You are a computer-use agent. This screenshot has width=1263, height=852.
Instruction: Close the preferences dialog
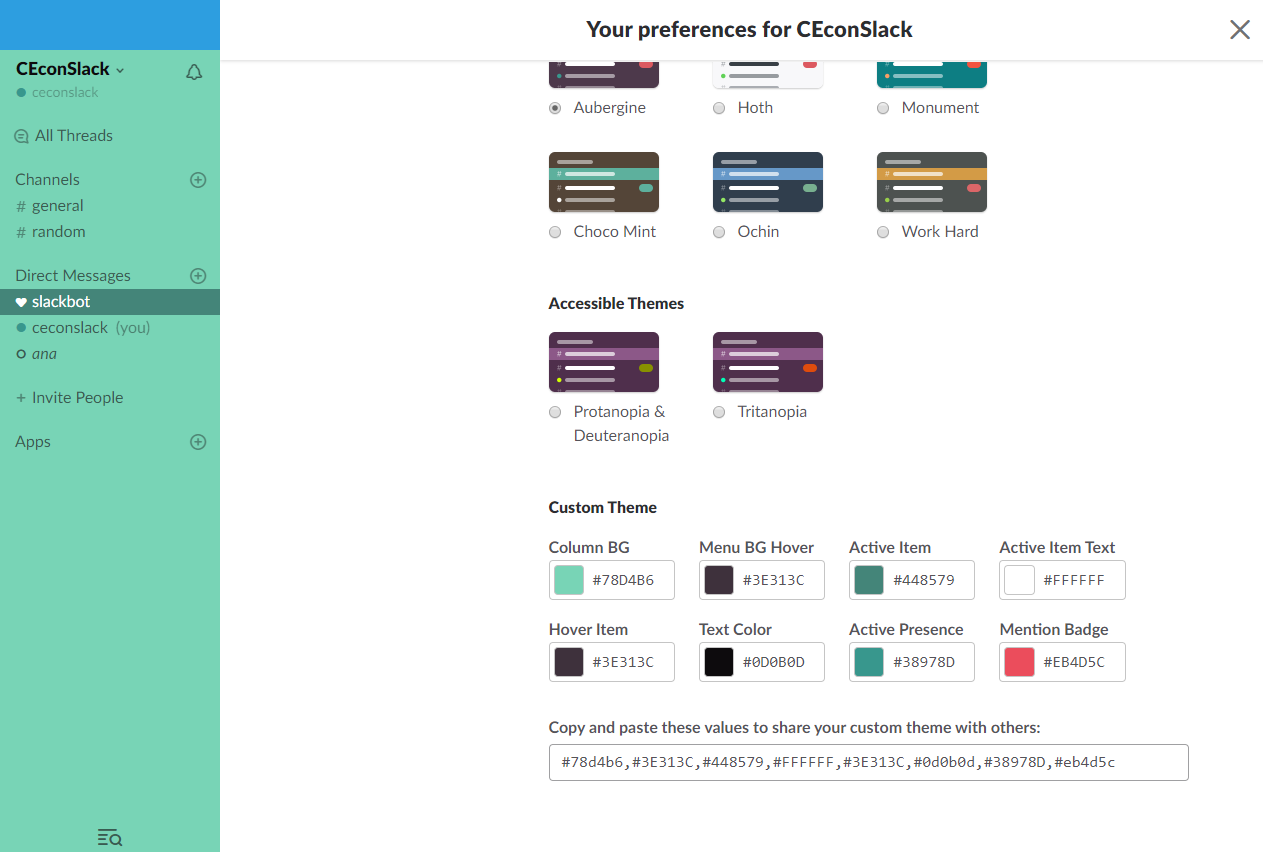(x=1240, y=30)
